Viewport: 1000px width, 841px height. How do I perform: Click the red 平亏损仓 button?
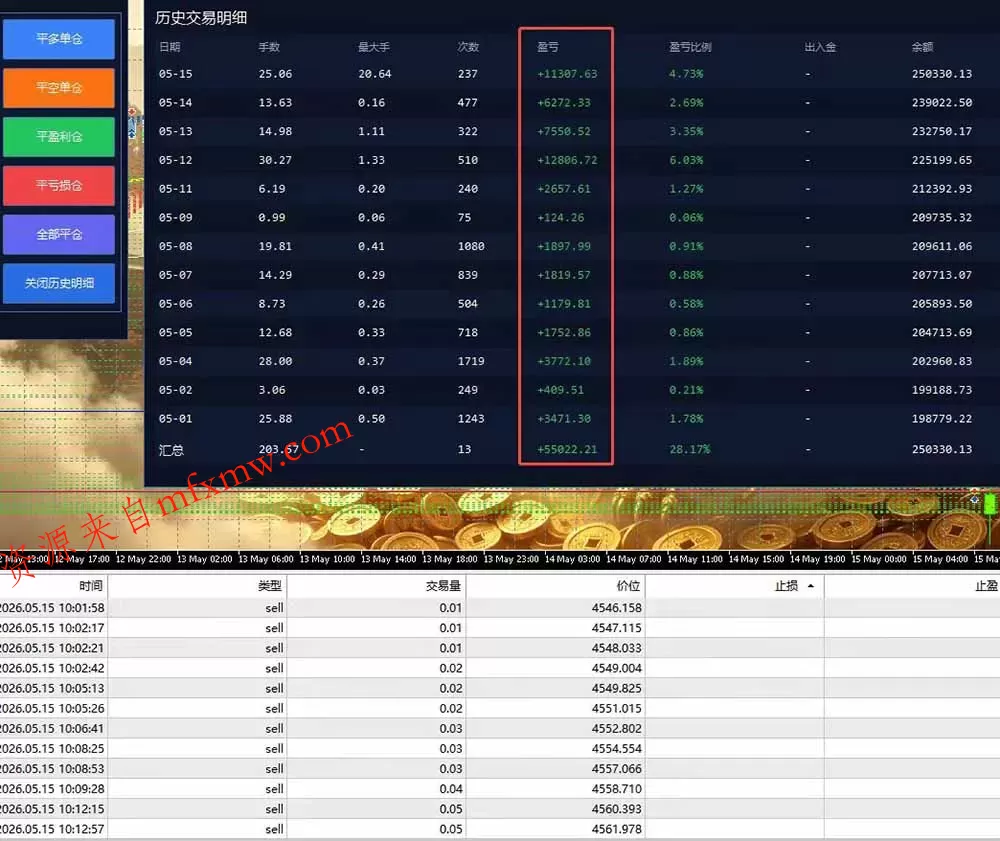click(x=59, y=186)
